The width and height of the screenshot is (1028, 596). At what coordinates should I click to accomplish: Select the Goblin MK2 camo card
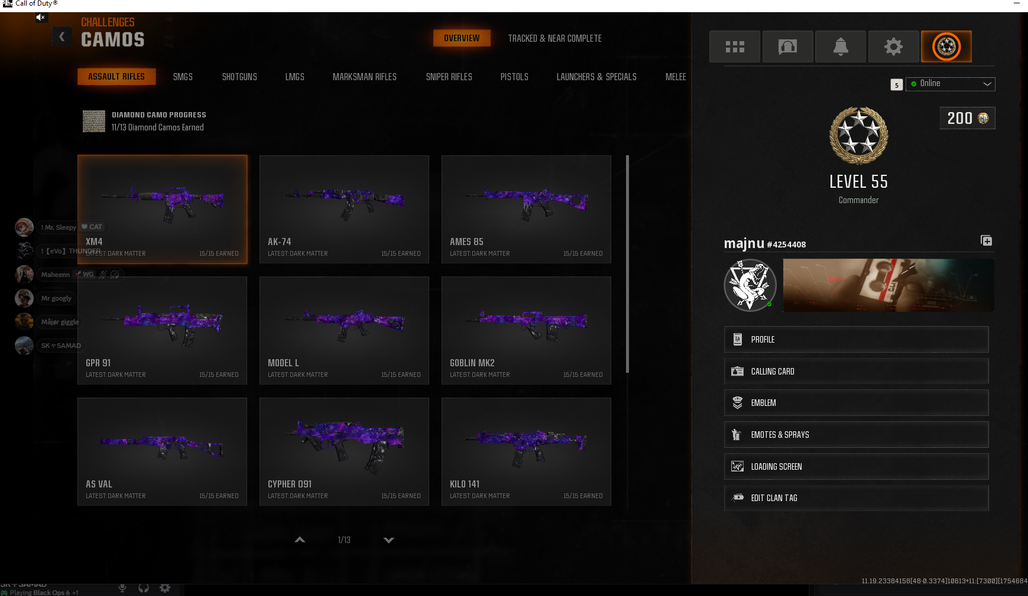pyautogui.click(x=526, y=330)
